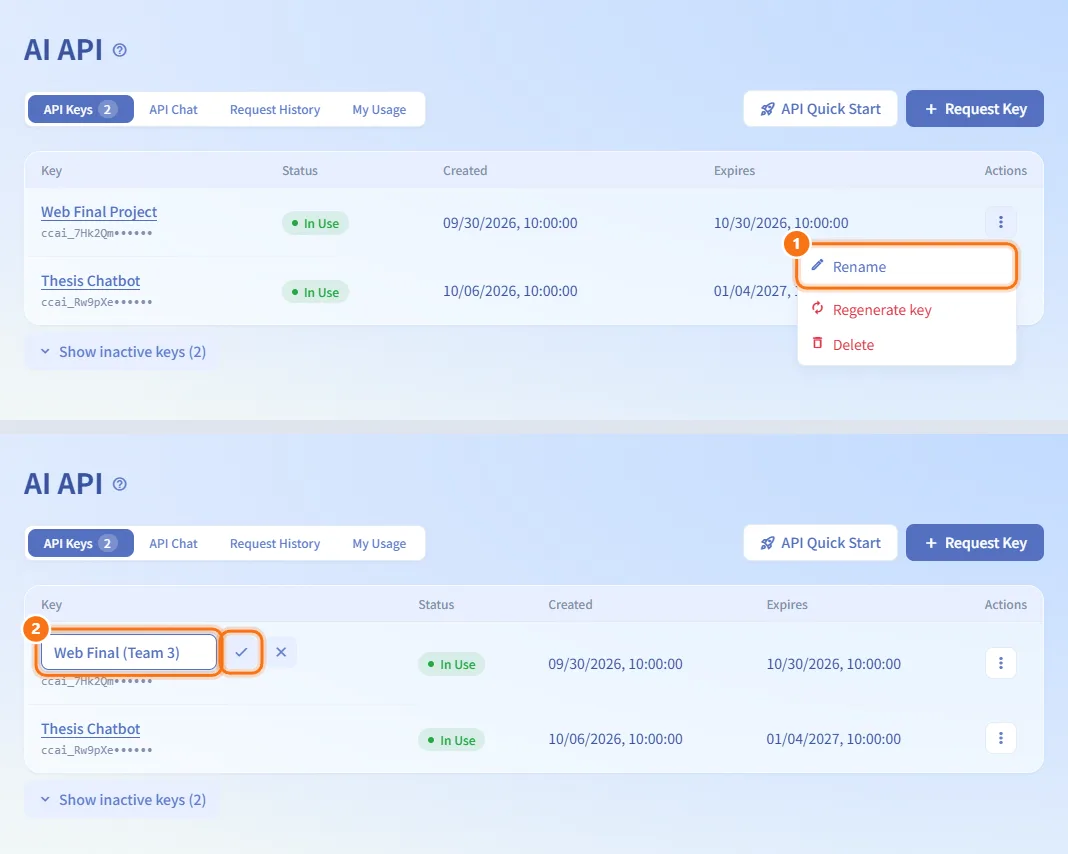Open API Quick Start in the lower panel
The image size is (1068, 854).
tap(820, 543)
